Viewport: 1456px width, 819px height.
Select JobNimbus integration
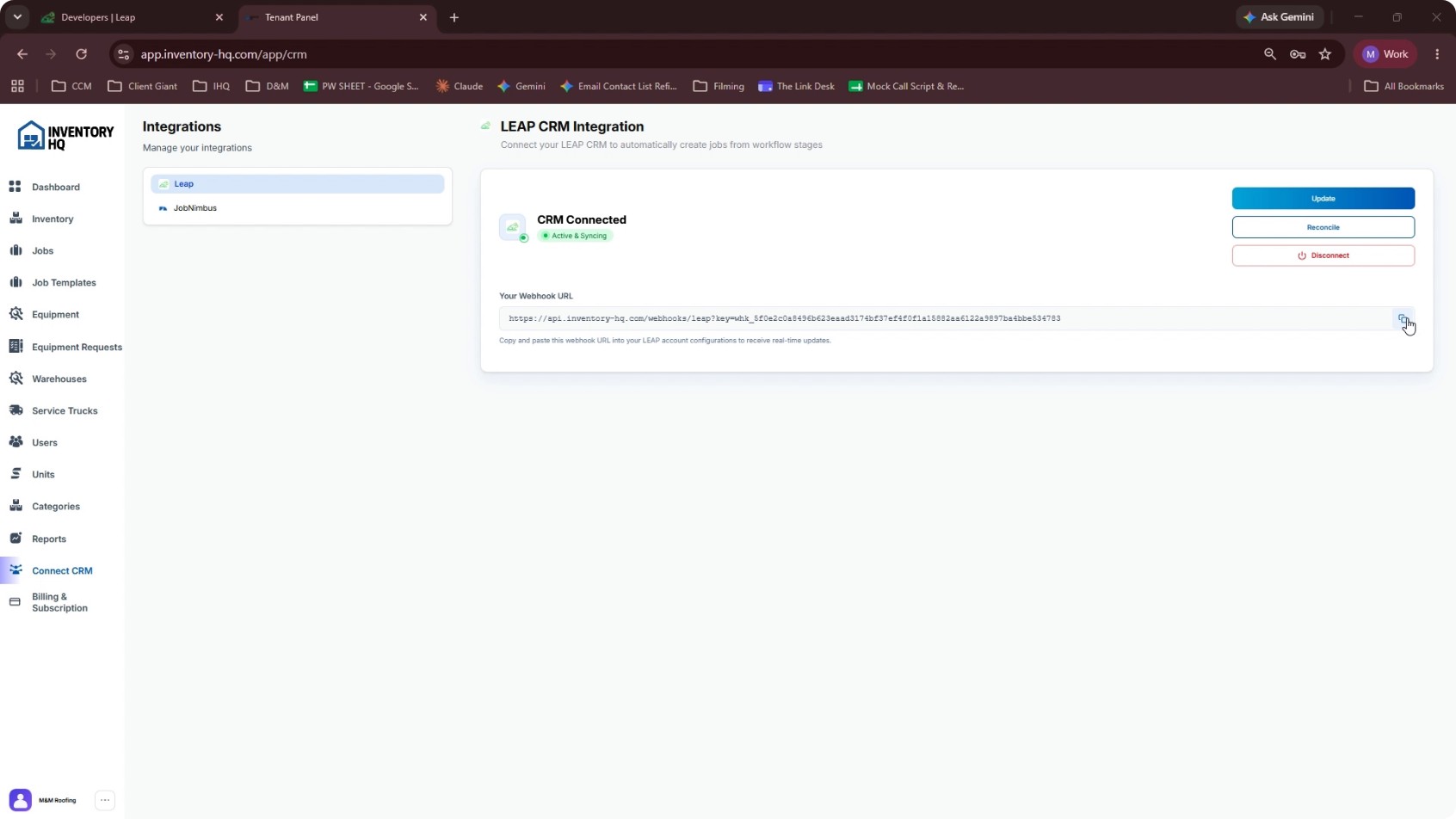point(297,208)
